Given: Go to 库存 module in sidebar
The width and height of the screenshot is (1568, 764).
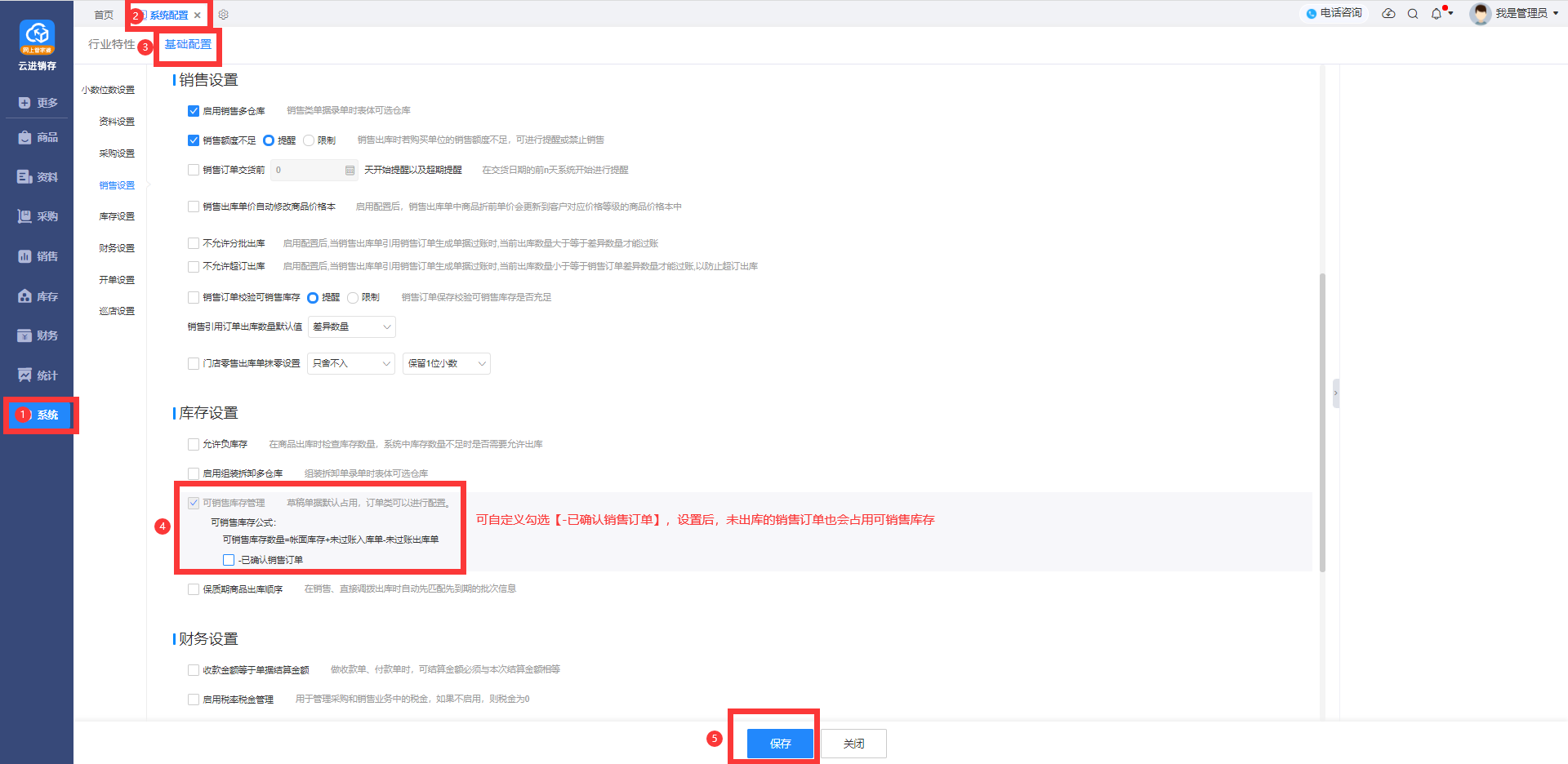Looking at the screenshot, I should point(38,296).
